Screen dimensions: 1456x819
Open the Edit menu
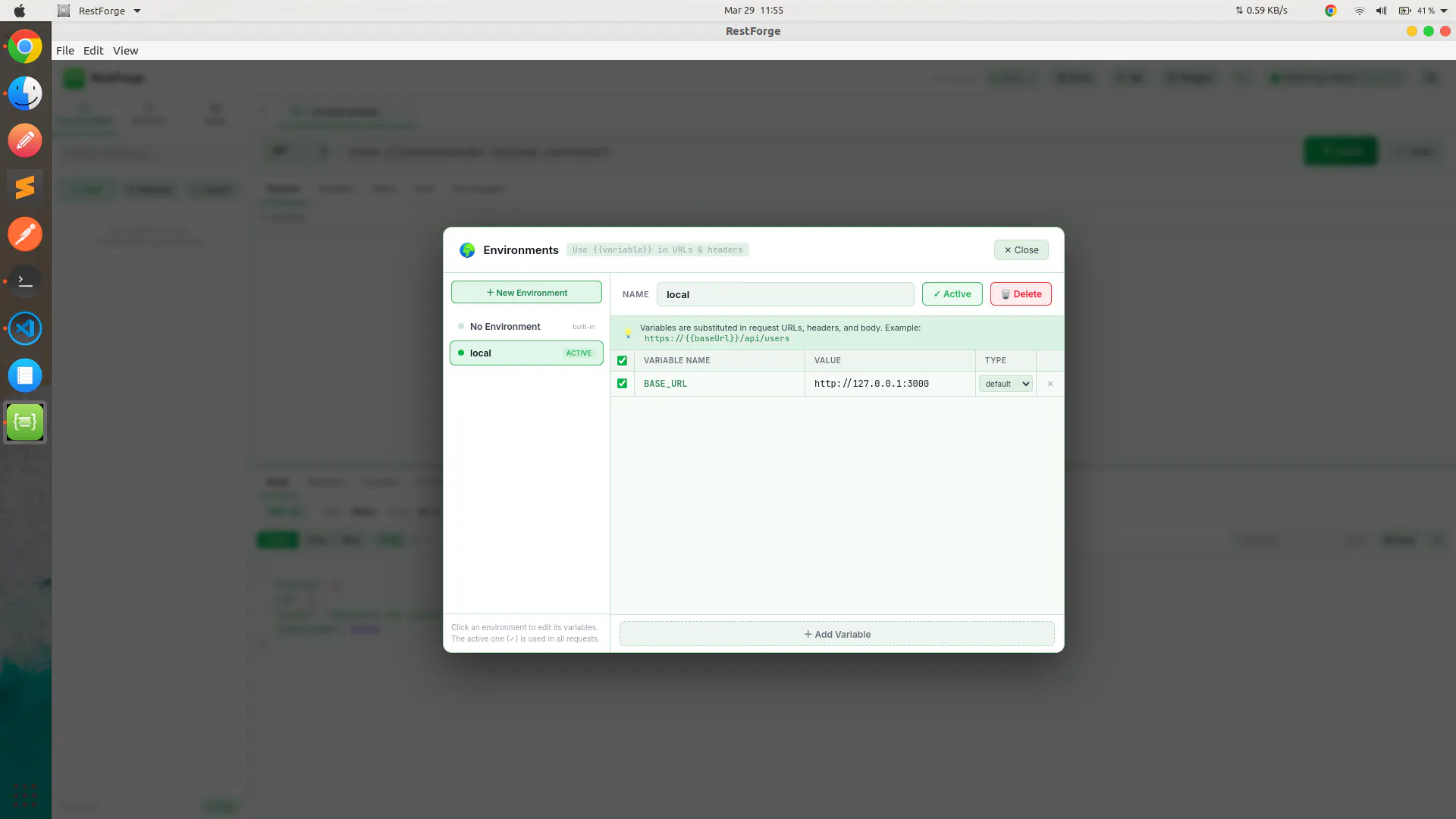click(x=93, y=51)
